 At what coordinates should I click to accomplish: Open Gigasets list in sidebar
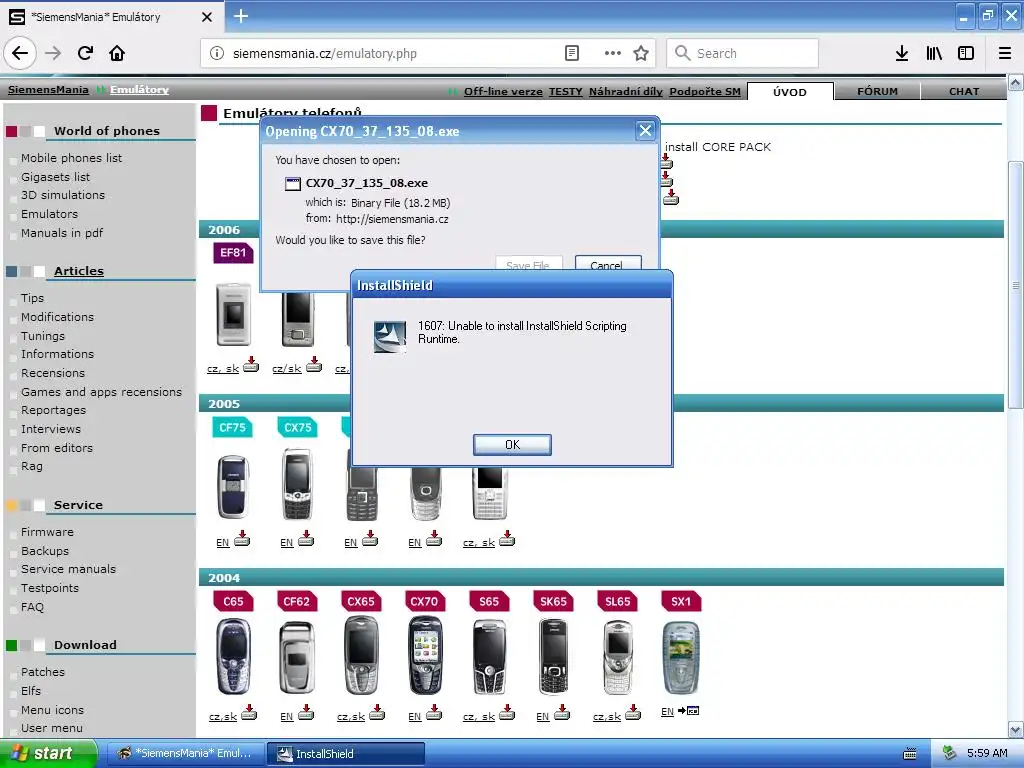click(56, 177)
